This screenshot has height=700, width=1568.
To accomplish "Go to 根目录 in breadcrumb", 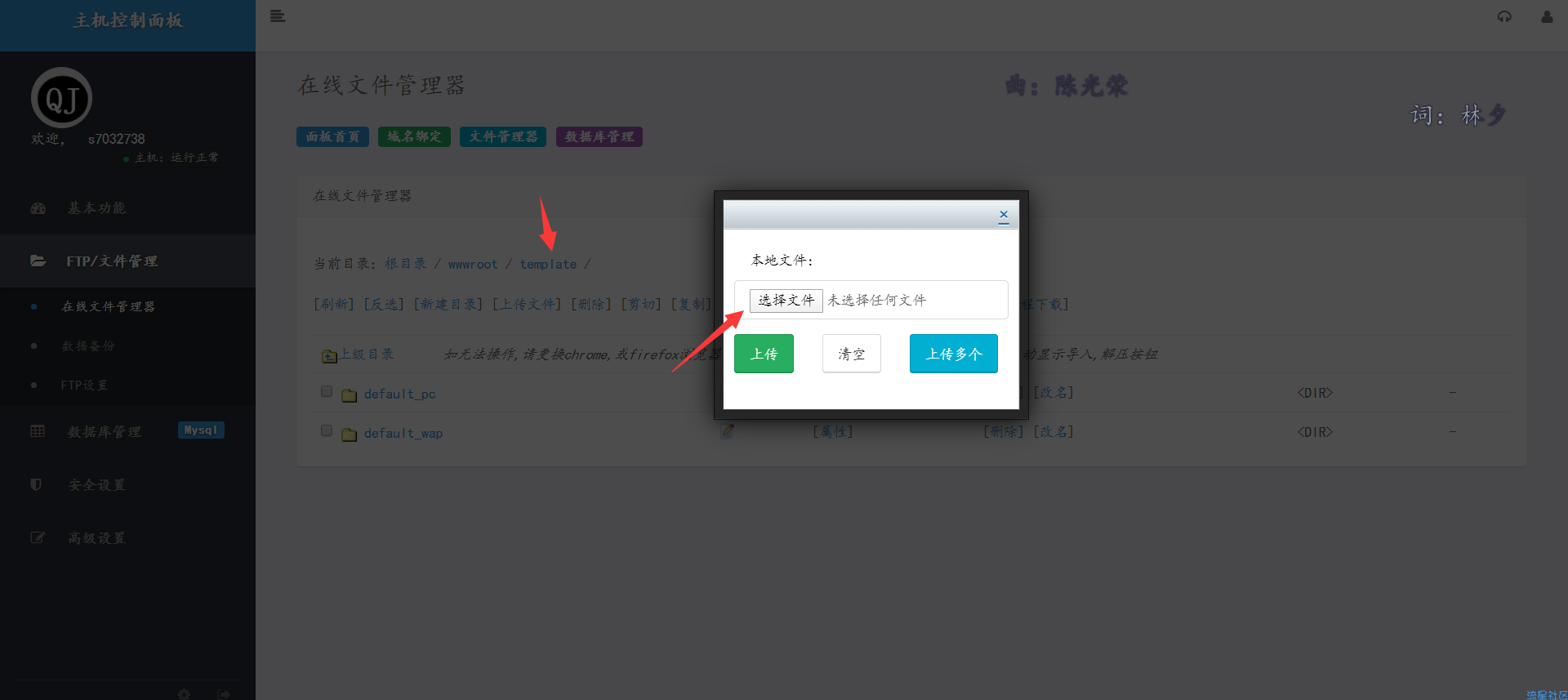I will click(406, 264).
